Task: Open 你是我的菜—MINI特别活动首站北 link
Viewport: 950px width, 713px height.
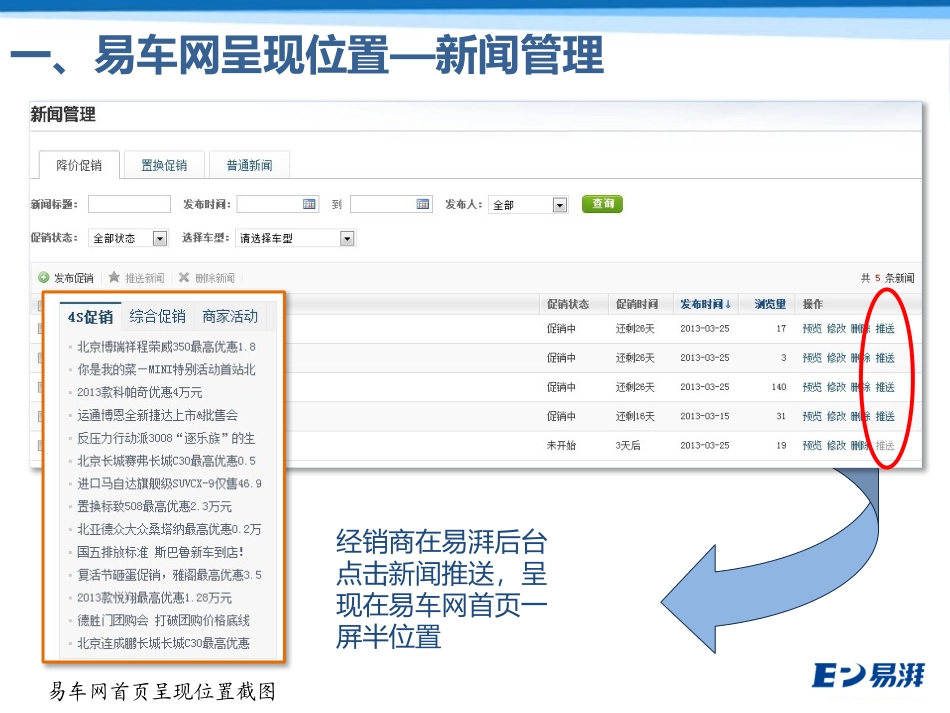Action: click(166, 370)
